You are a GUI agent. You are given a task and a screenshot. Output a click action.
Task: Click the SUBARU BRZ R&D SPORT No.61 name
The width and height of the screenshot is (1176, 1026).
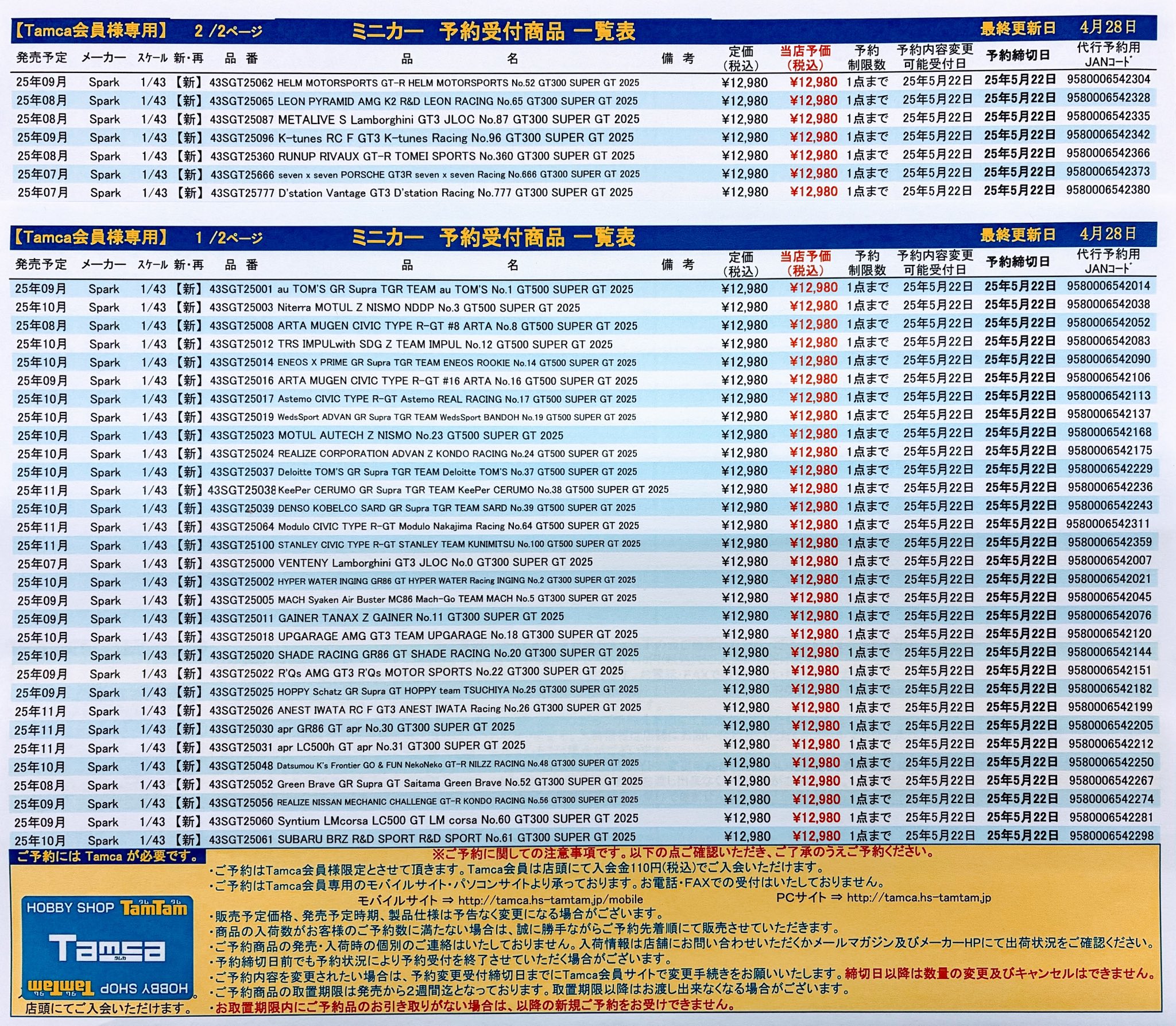point(457,838)
